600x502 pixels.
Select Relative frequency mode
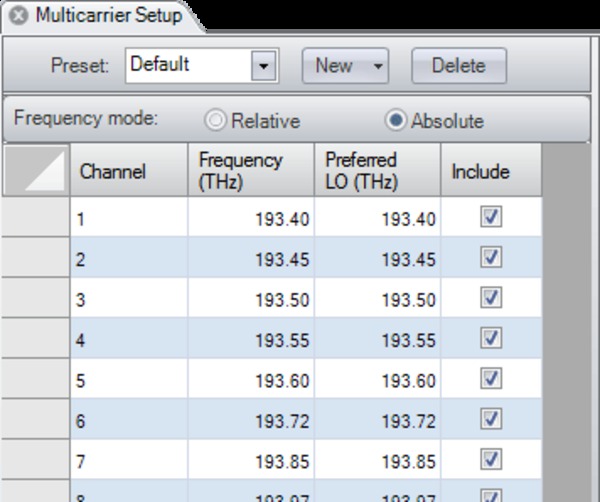pyautogui.click(x=215, y=121)
